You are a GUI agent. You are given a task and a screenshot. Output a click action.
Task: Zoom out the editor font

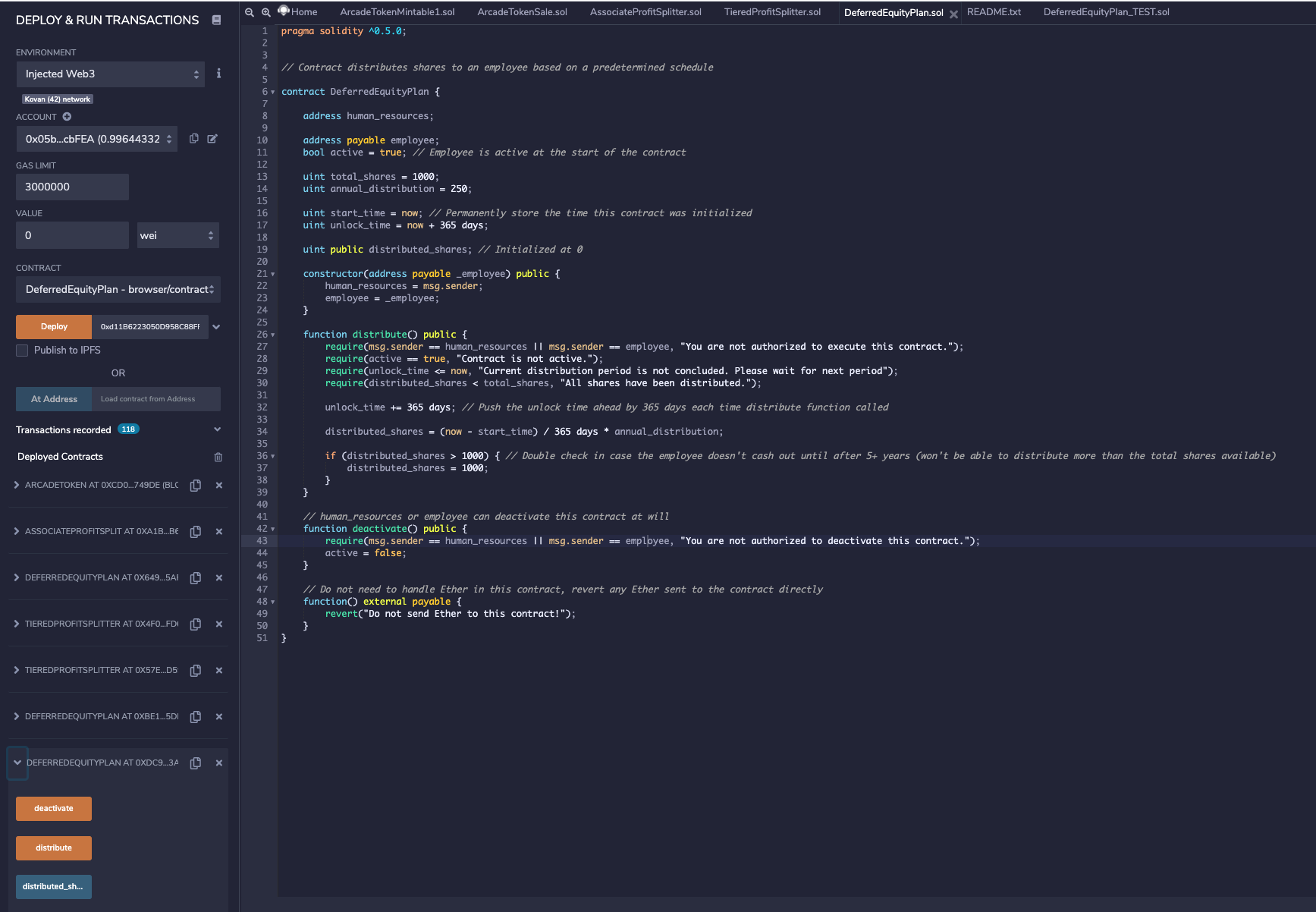point(250,12)
